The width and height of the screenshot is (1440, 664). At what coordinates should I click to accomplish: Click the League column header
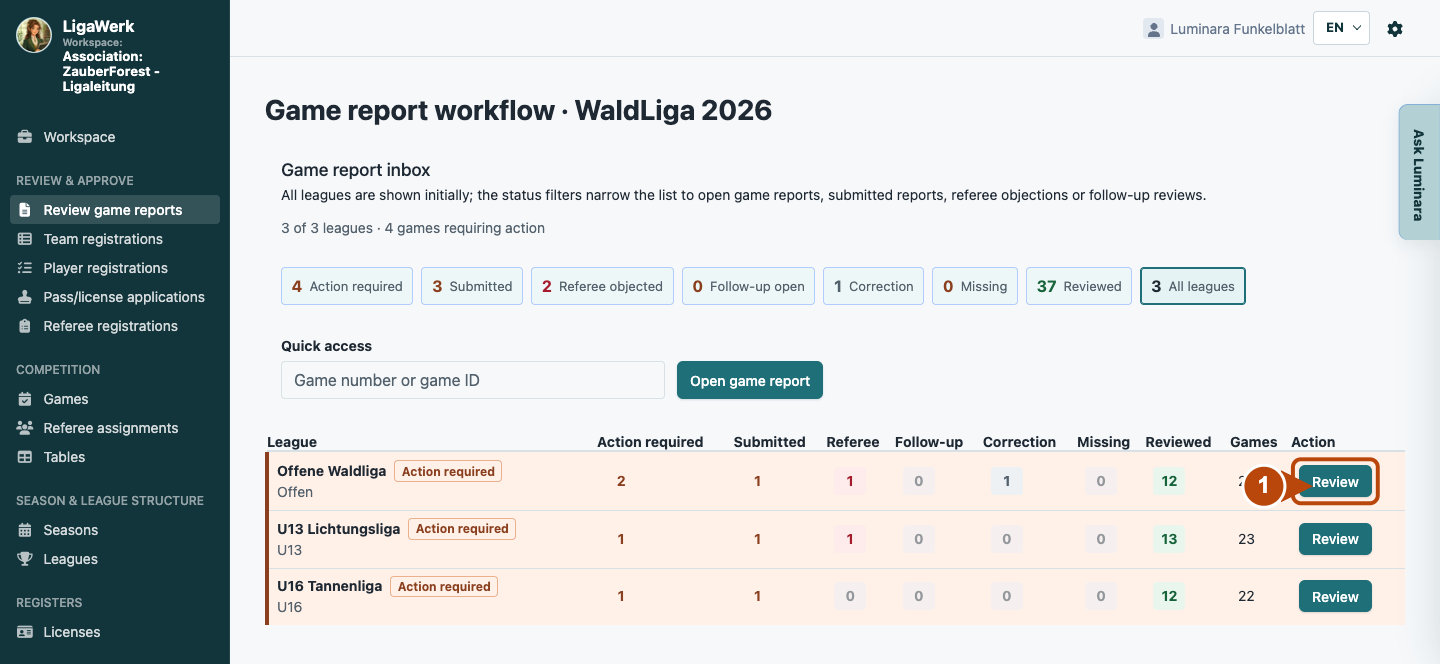(x=292, y=442)
